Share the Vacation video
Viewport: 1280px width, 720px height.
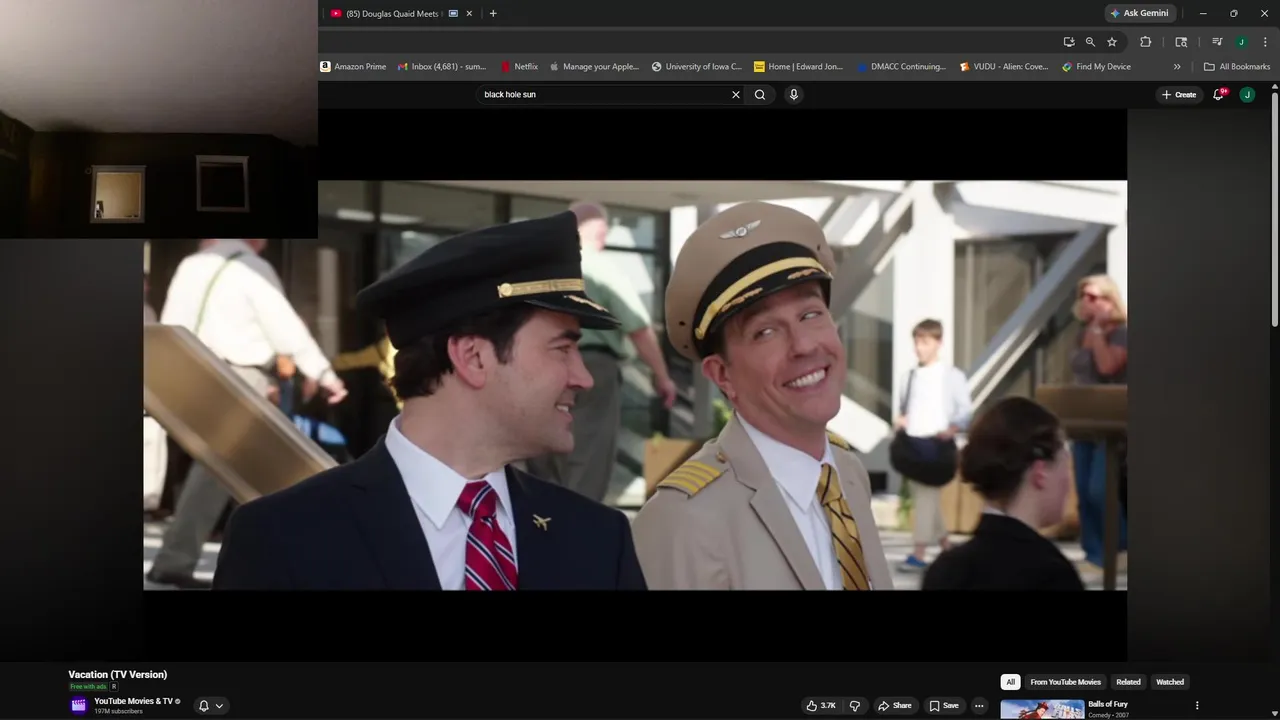pos(895,706)
